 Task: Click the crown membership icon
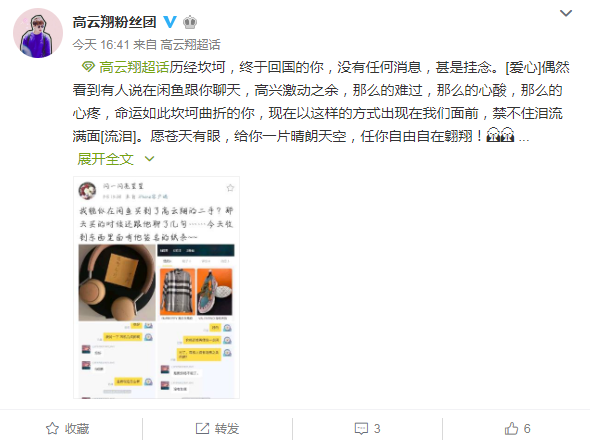(190, 22)
